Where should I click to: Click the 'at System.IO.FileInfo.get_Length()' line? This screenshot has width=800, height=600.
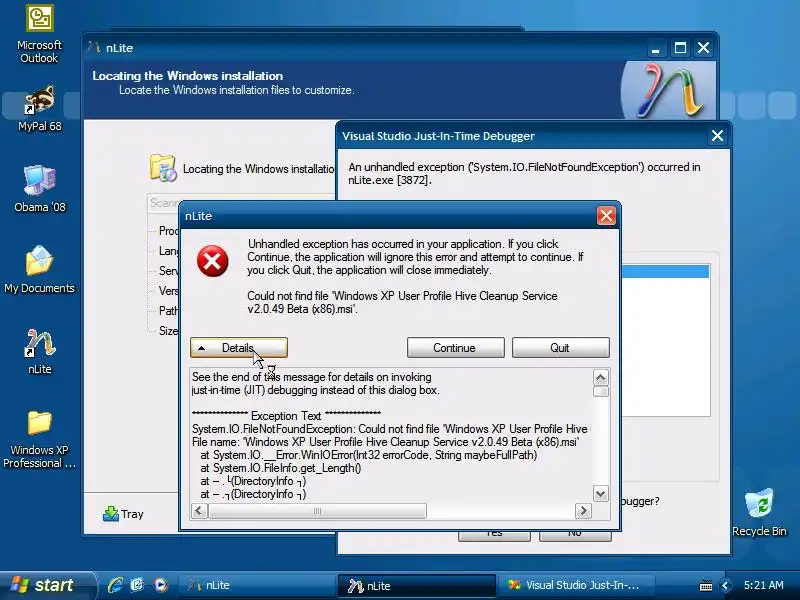(281, 468)
